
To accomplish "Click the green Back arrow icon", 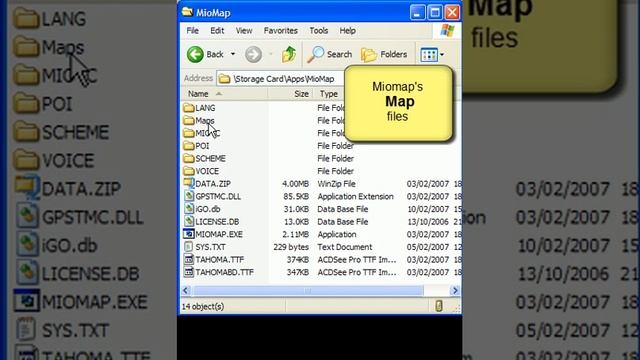I will (x=195, y=54).
